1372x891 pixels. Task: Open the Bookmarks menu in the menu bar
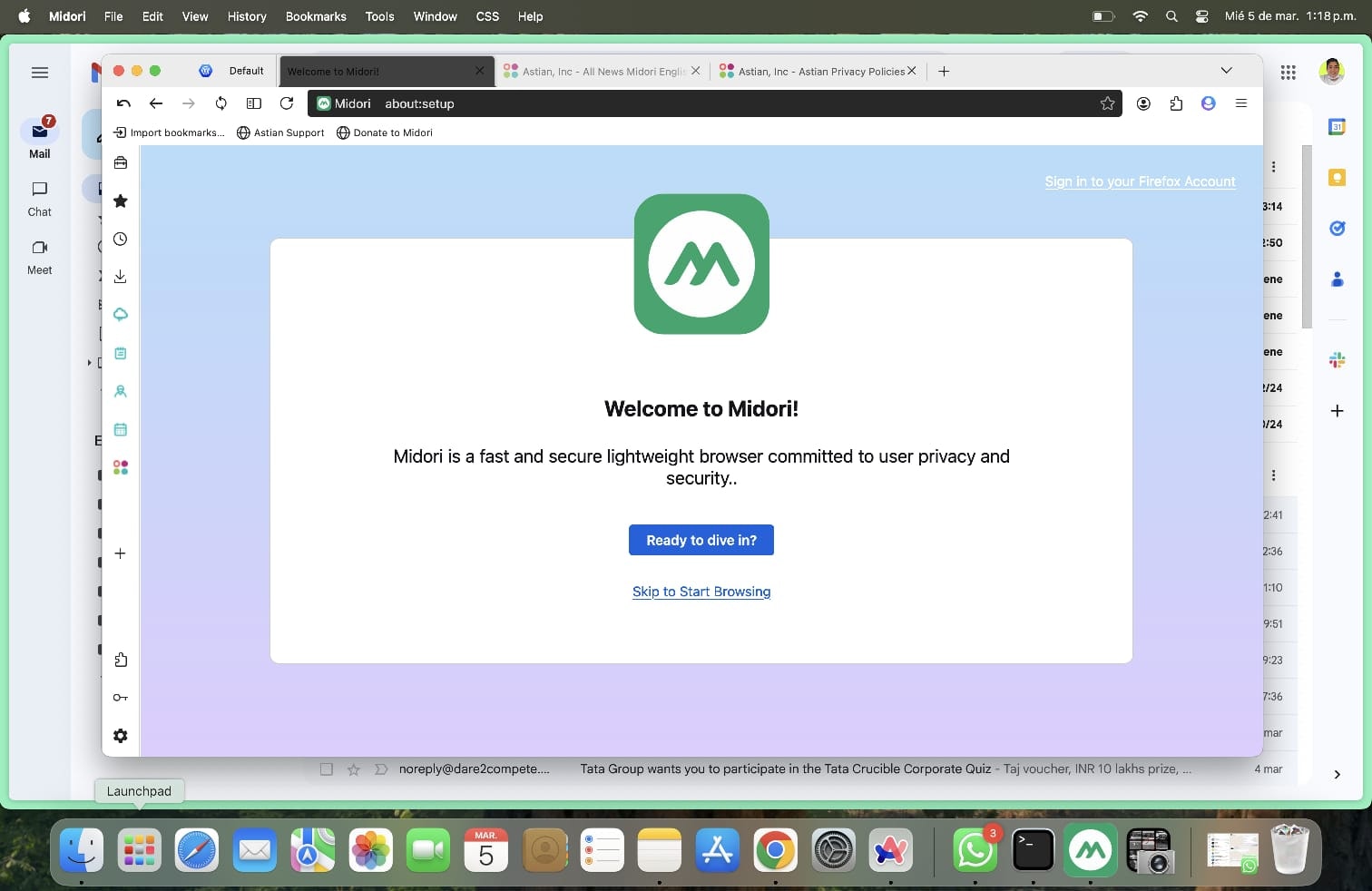tap(315, 16)
